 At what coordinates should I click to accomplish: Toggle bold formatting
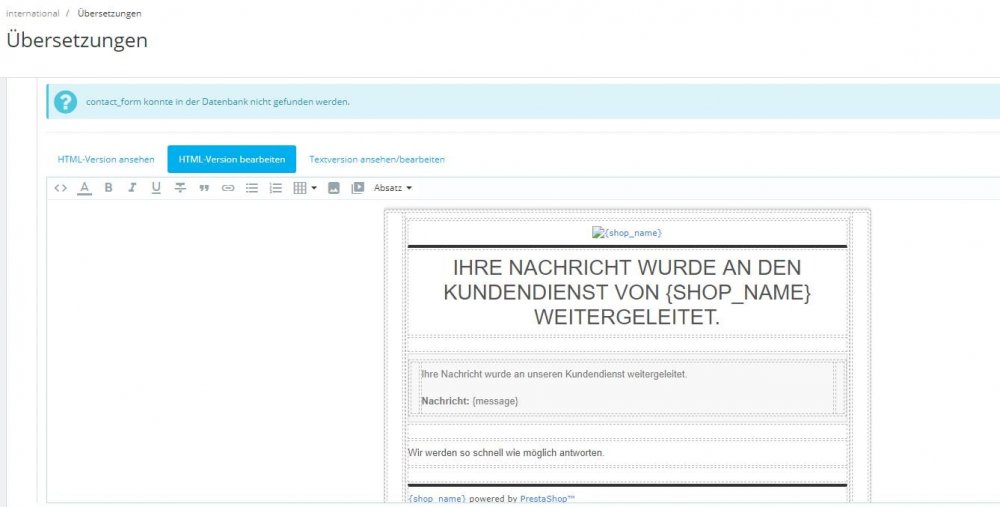(108, 188)
